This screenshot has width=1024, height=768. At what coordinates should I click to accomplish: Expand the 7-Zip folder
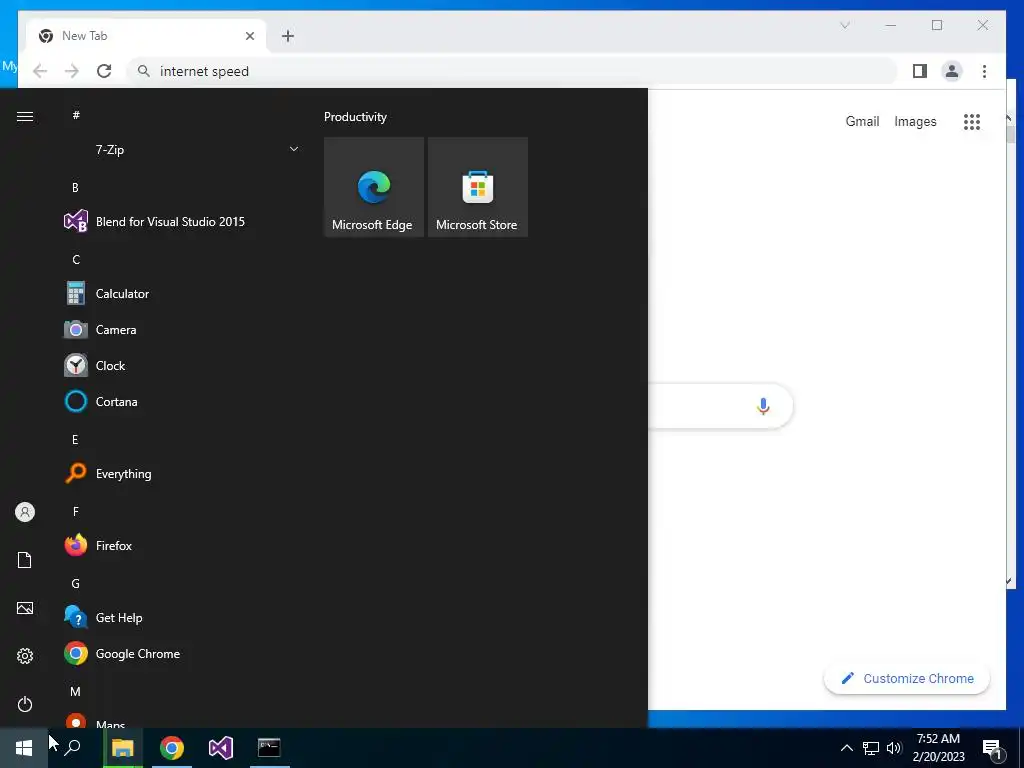183,150
